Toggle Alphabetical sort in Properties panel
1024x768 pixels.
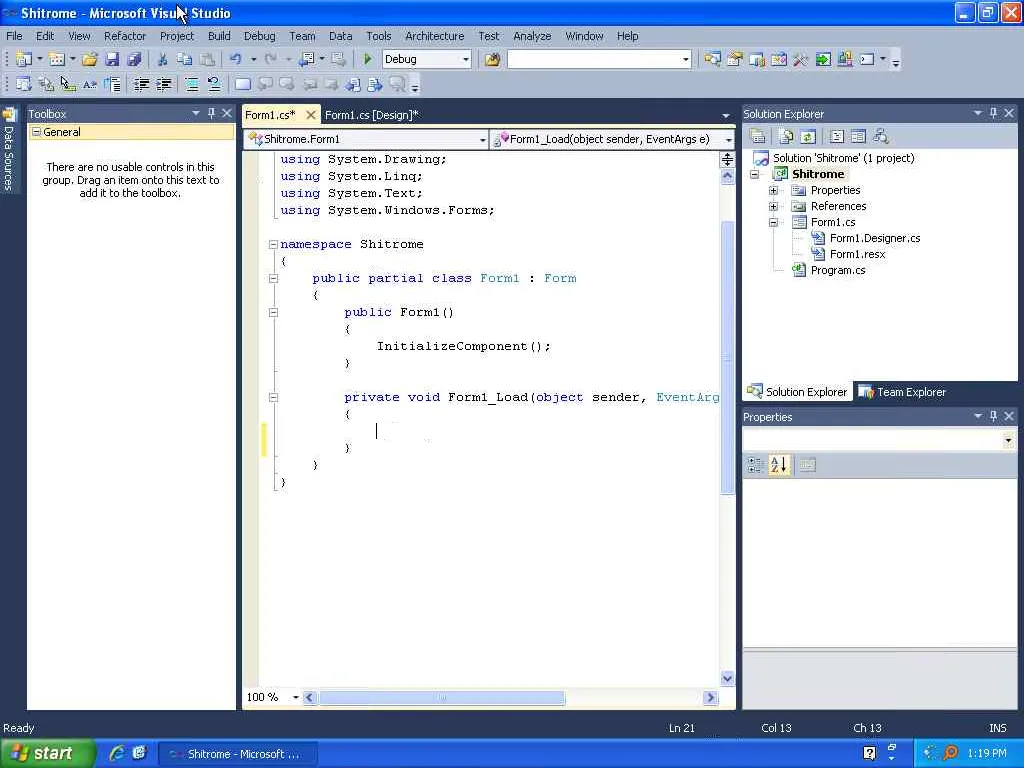click(779, 465)
